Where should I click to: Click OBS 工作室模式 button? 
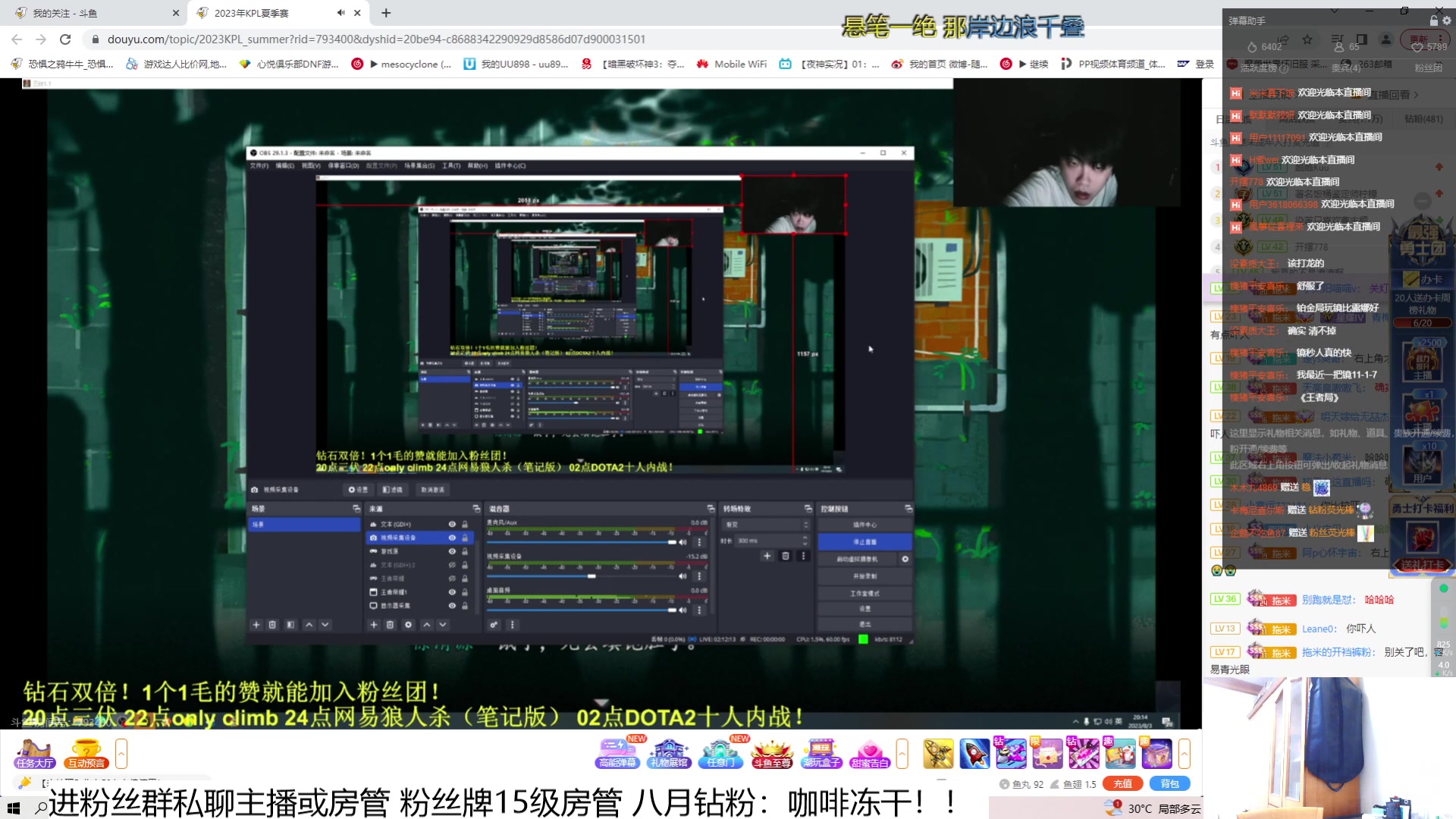[x=864, y=593]
